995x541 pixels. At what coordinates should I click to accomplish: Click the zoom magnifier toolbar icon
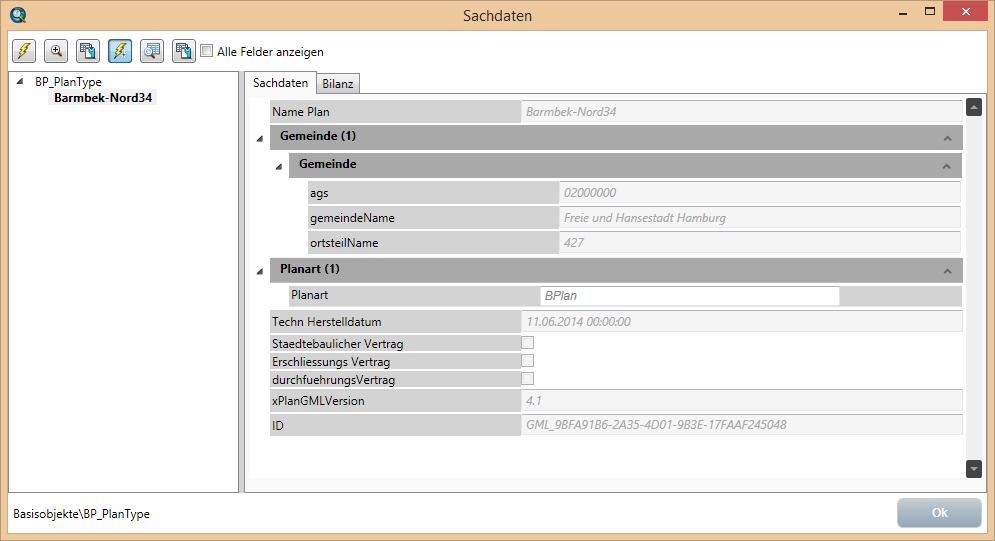tap(56, 51)
